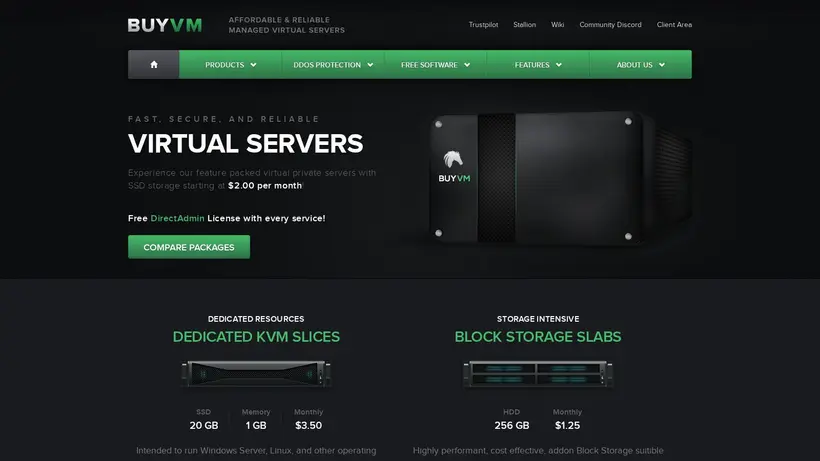This screenshot has width=820, height=461.
Task: Click the Block Storage Slabs server image
Action: pos(538,374)
